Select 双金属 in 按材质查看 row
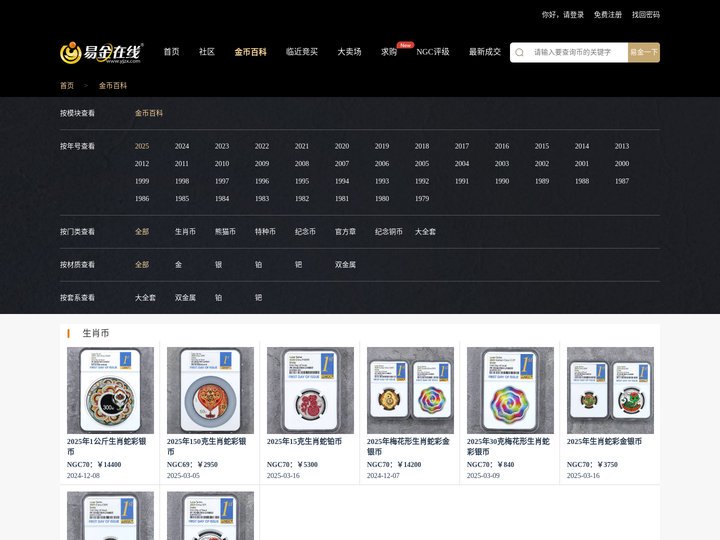 345,264
